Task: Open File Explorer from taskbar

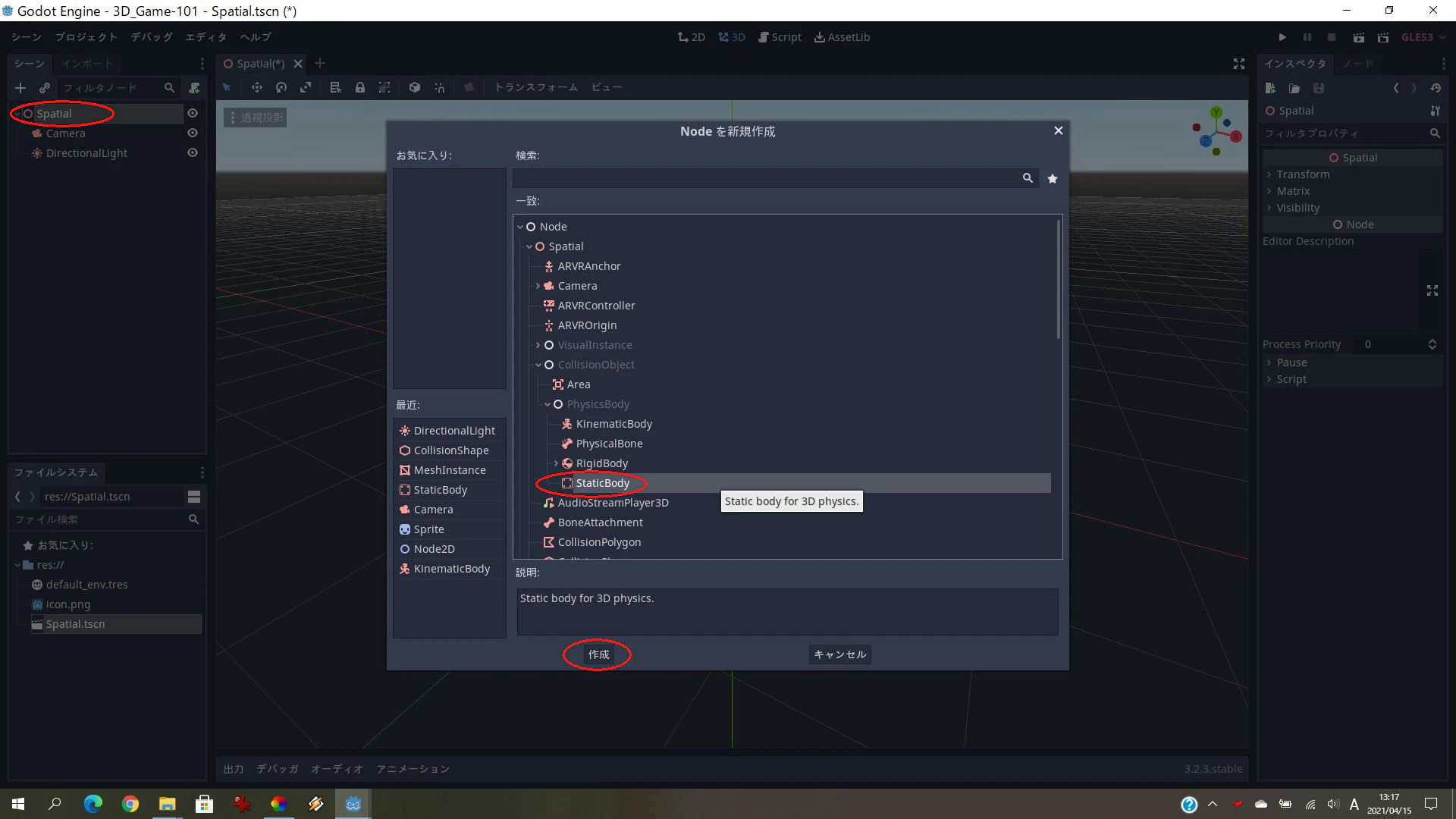Action: (x=167, y=804)
